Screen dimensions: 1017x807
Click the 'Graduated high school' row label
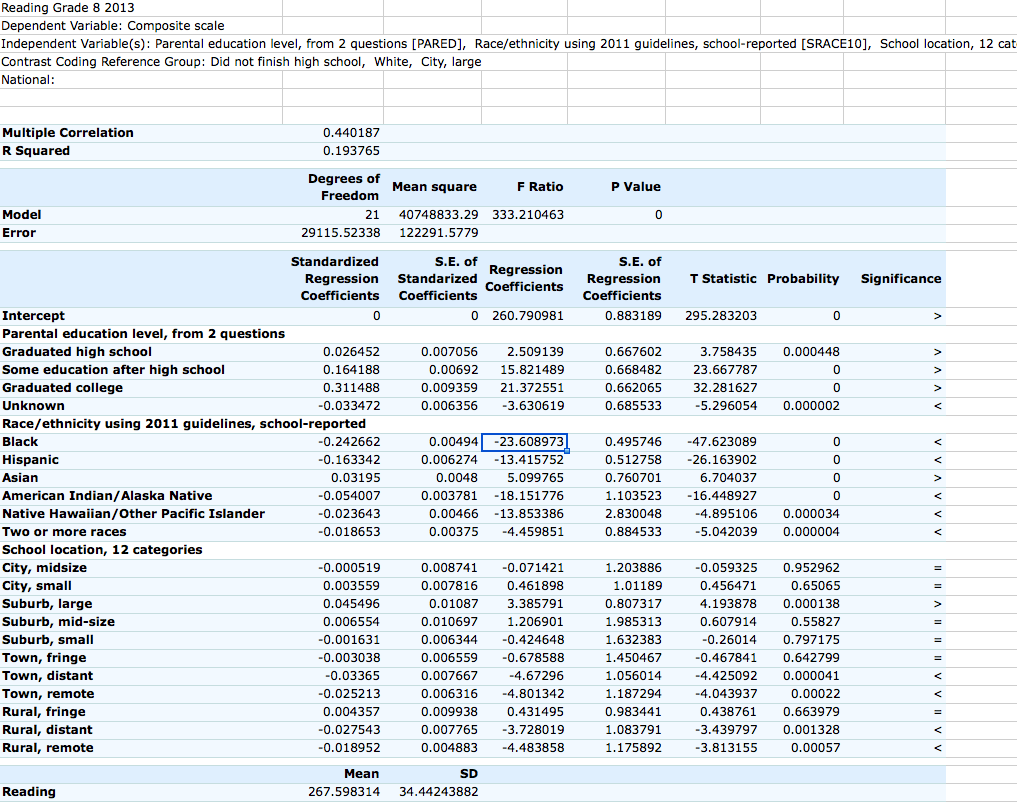click(x=77, y=352)
